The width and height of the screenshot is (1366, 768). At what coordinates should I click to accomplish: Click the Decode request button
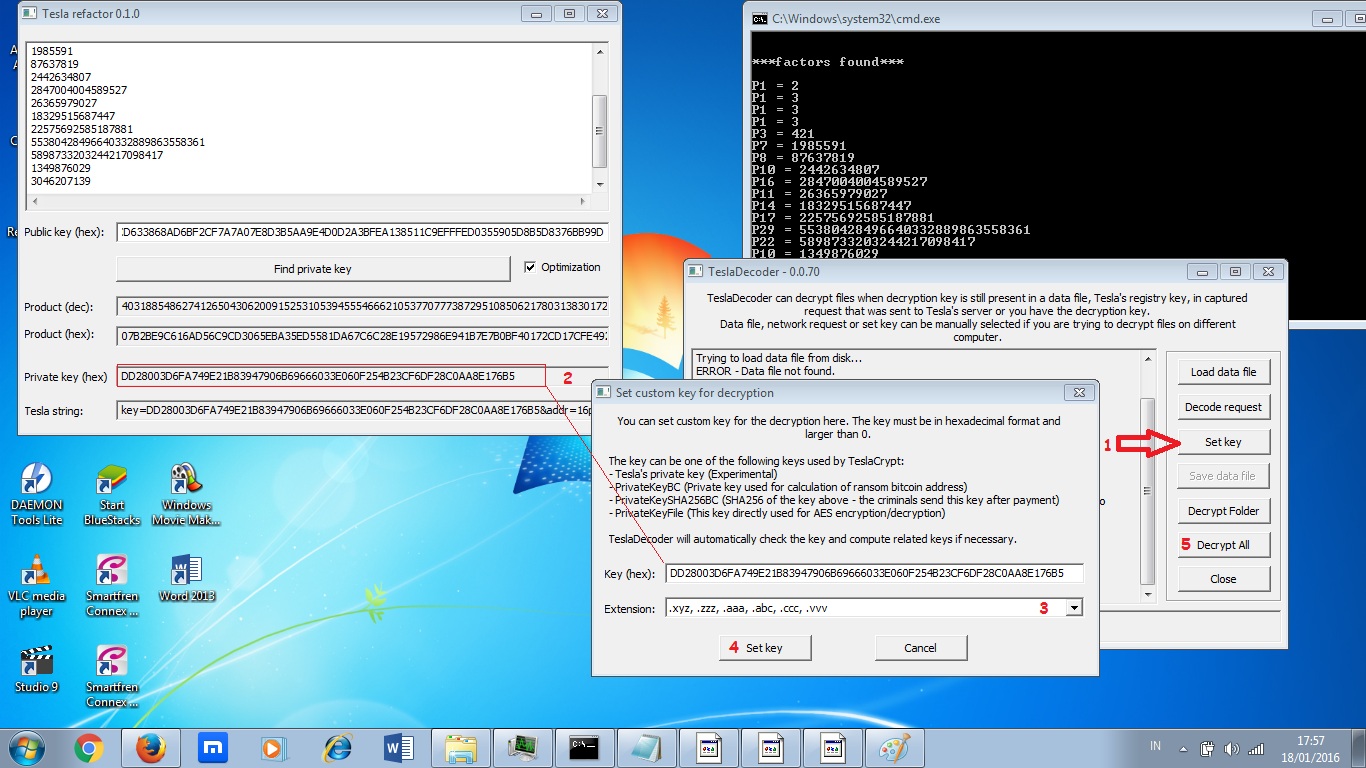click(x=1223, y=407)
